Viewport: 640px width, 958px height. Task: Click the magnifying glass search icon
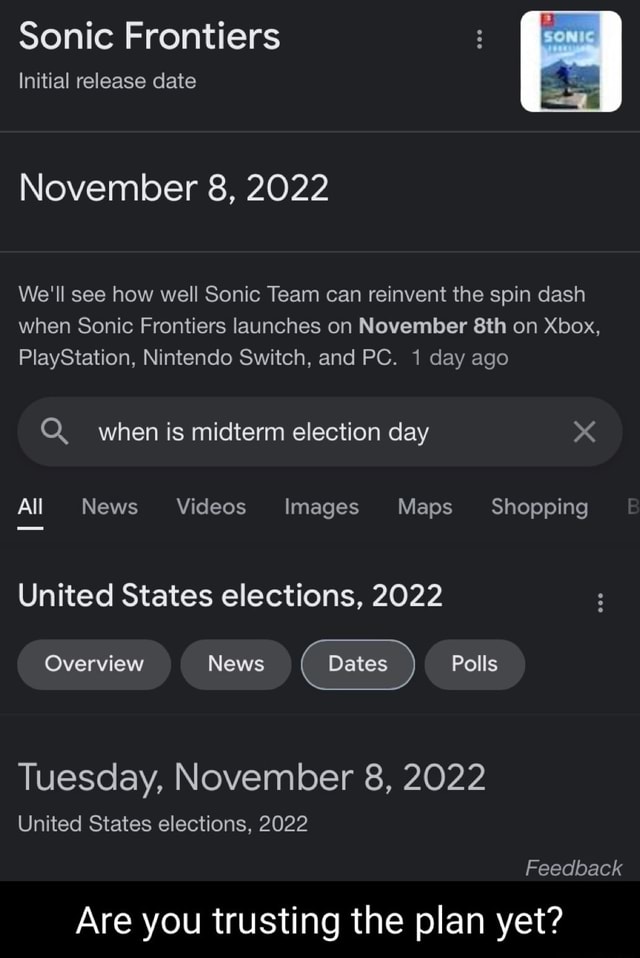[x=55, y=431]
